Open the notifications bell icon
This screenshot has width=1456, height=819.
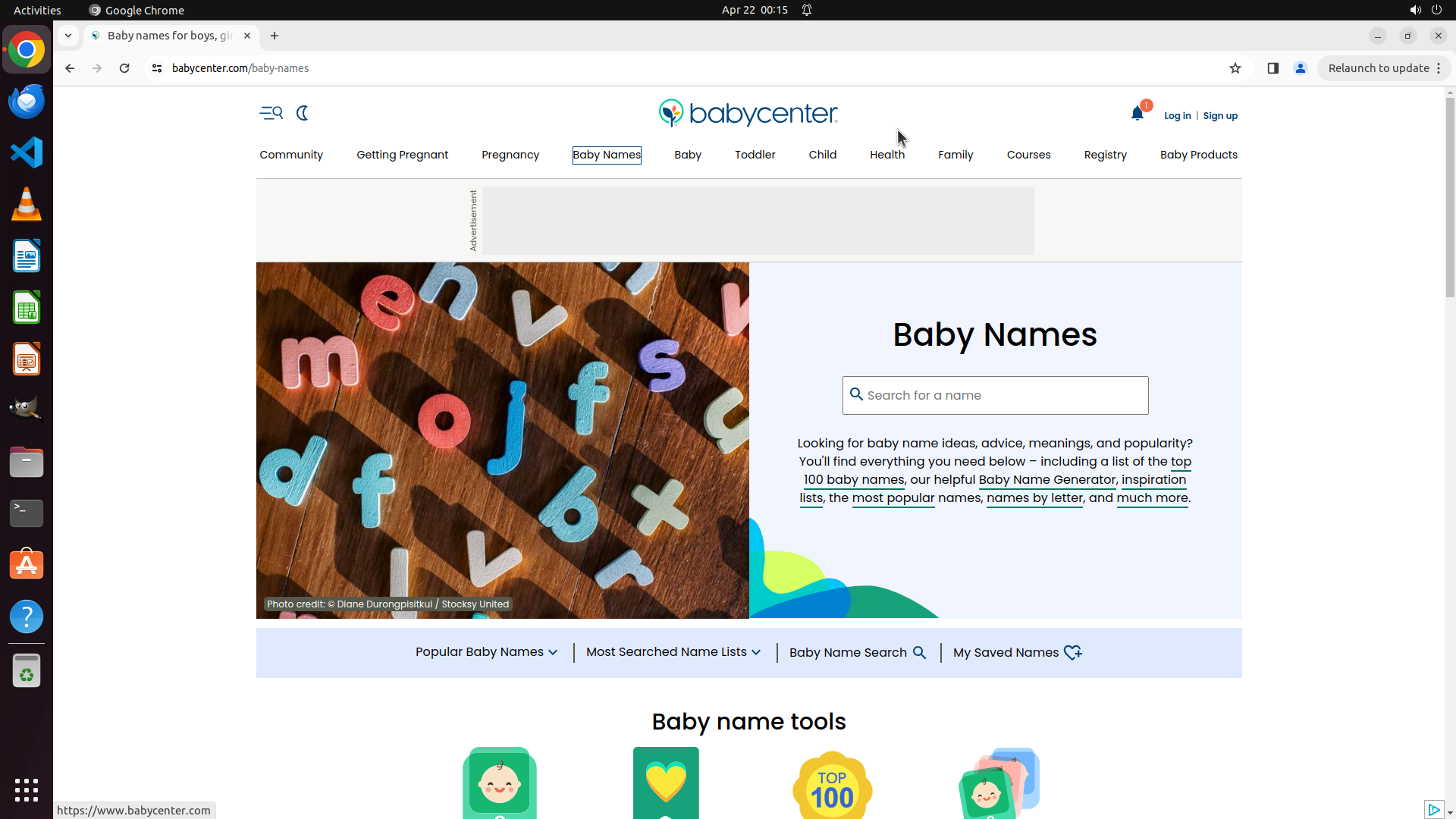click(x=1137, y=114)
